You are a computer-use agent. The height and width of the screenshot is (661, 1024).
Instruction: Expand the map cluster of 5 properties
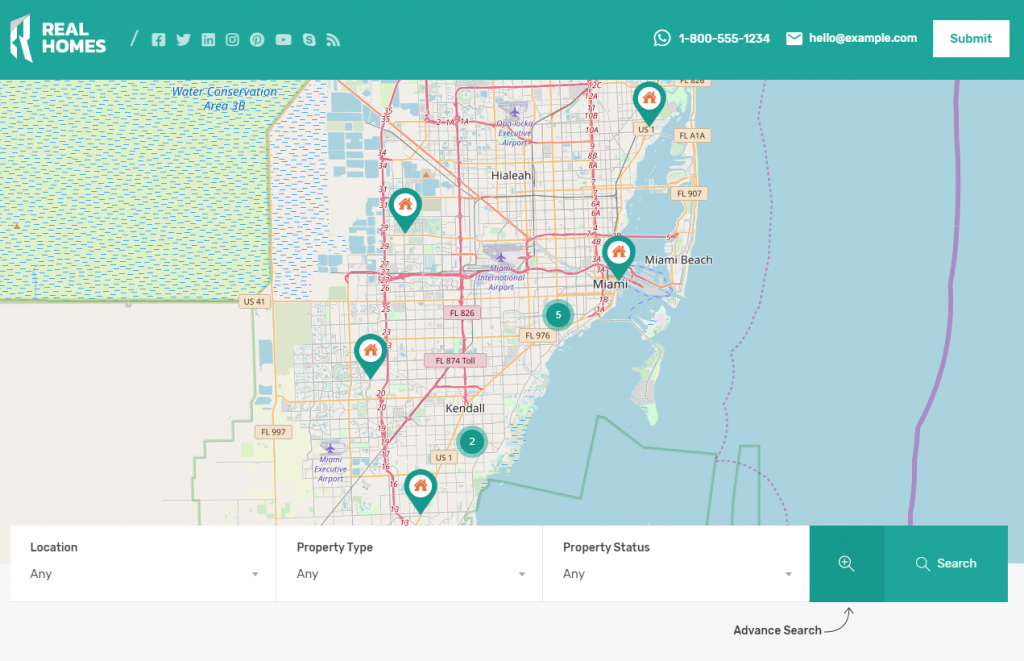tap(558, 315)
